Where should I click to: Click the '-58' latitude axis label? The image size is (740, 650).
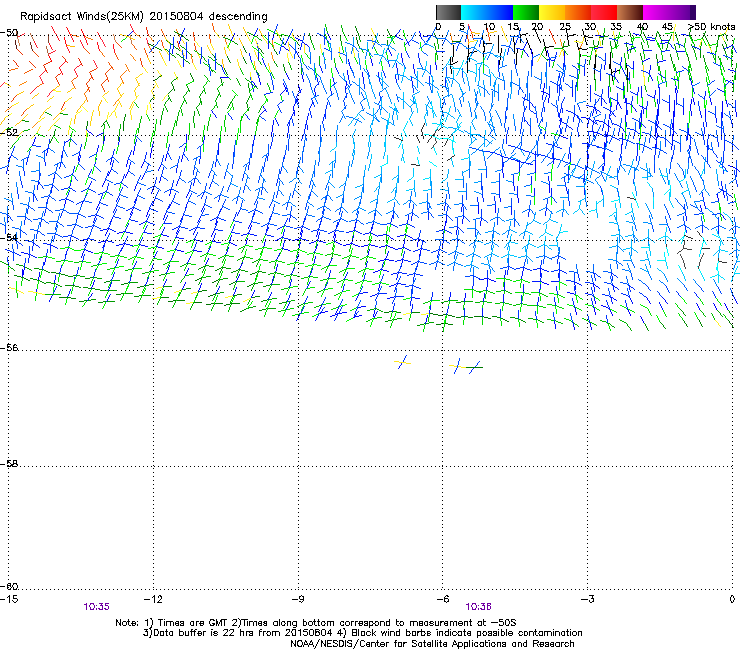pos(9,464)
